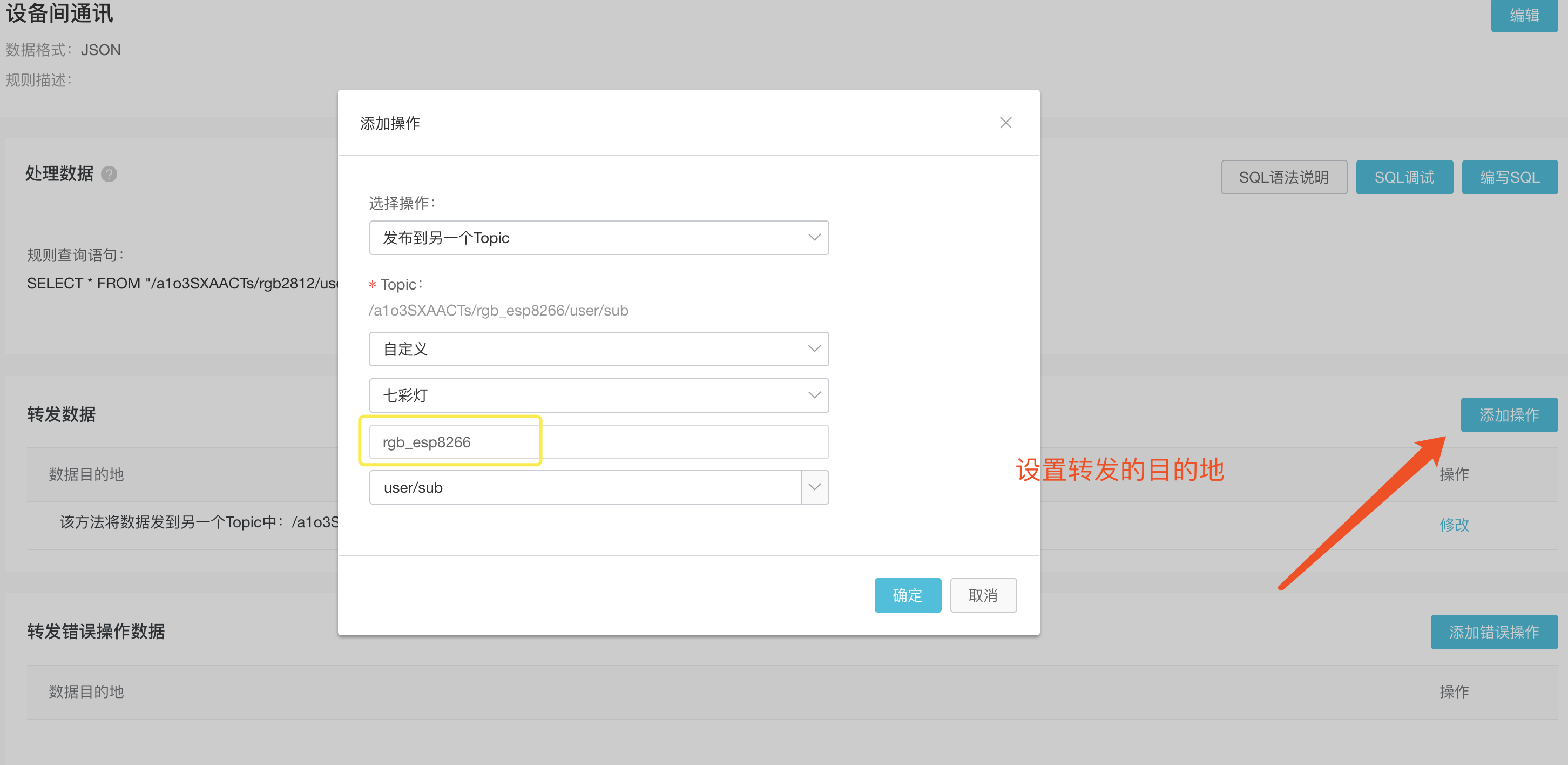The image size is (1568, 765).
Task: Open the 发布到另一个Topic operation dropdown
Action: 598,238
